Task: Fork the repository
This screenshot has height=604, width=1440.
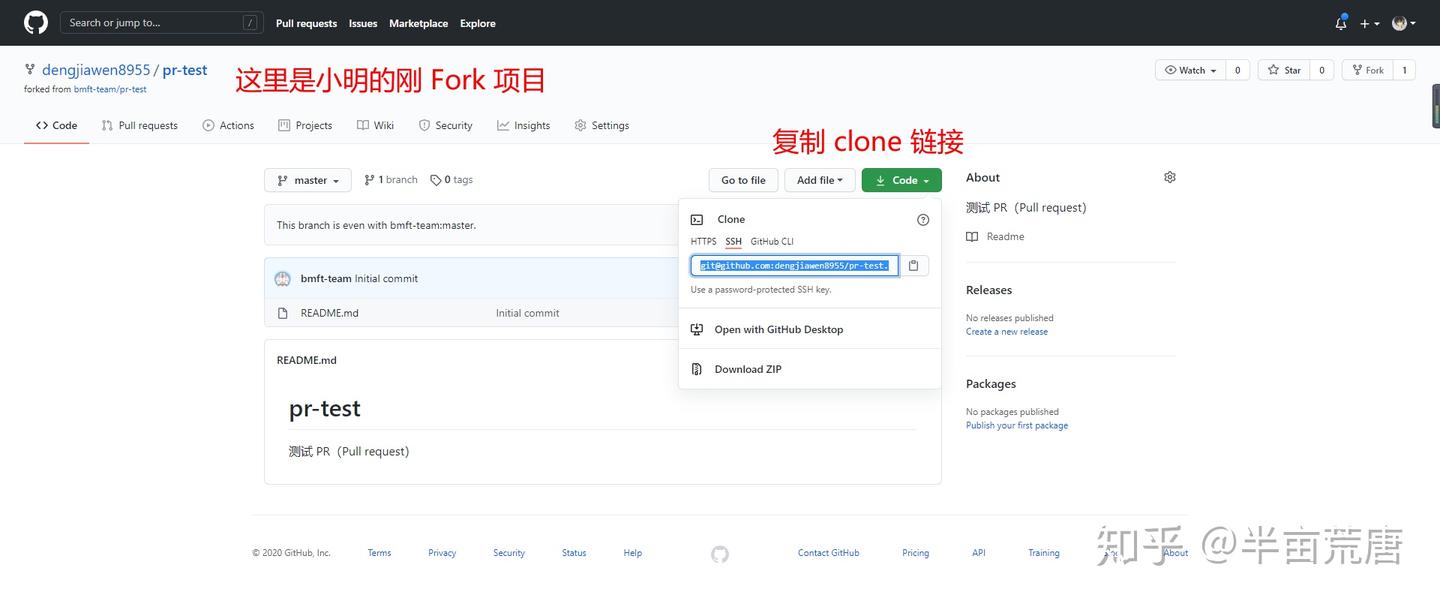Action: pos(1367,70)
